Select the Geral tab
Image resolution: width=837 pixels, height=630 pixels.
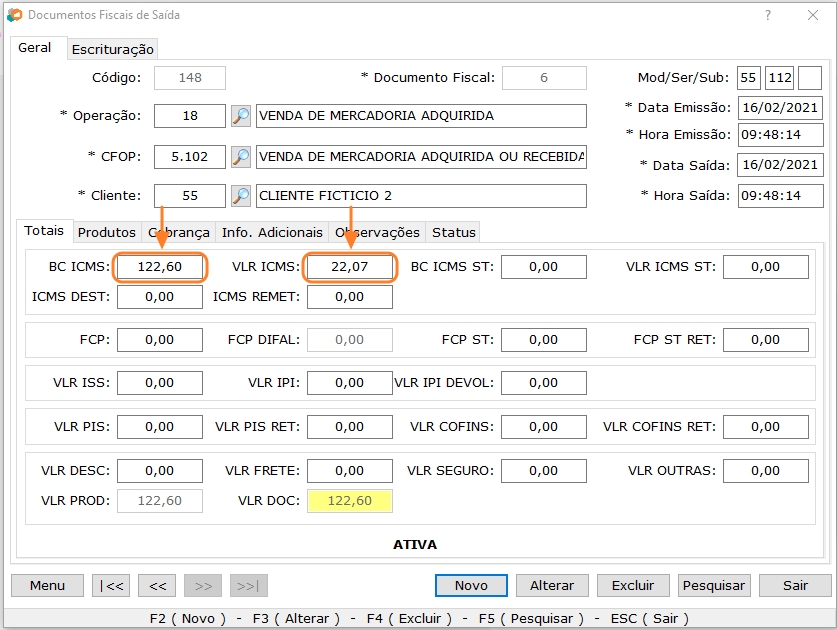click(35, 48)
